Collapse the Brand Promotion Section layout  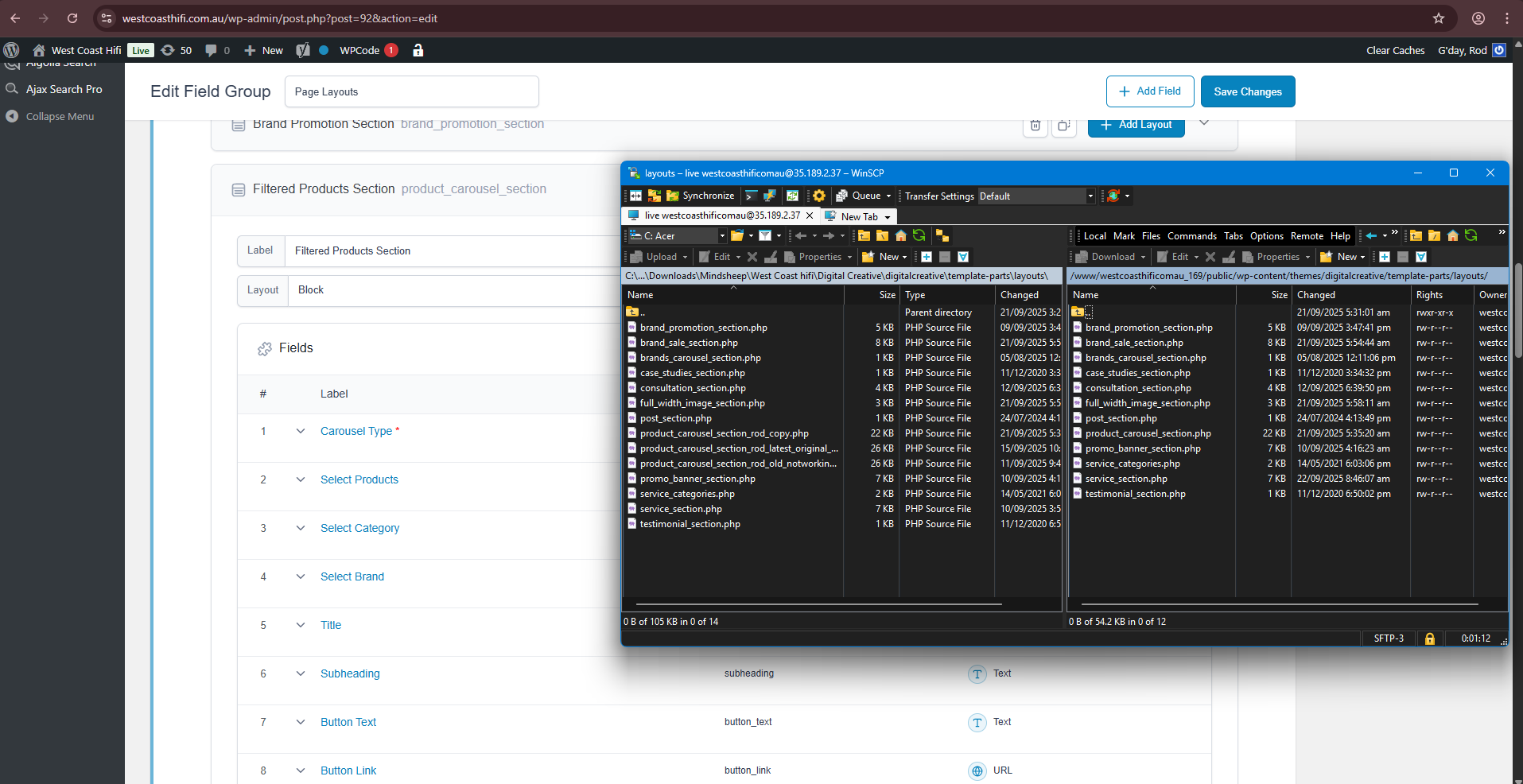pyautogui.click(x=1204, y=123)
